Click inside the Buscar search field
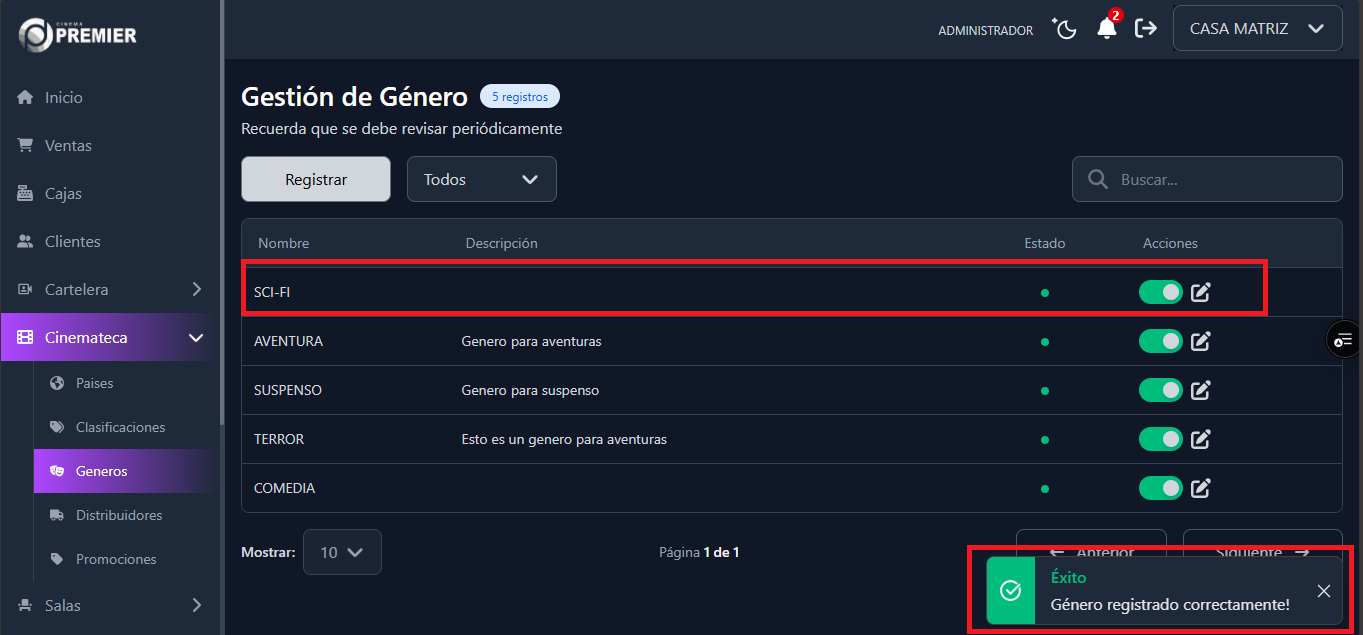1363x635 pixels. (1210, 178)
